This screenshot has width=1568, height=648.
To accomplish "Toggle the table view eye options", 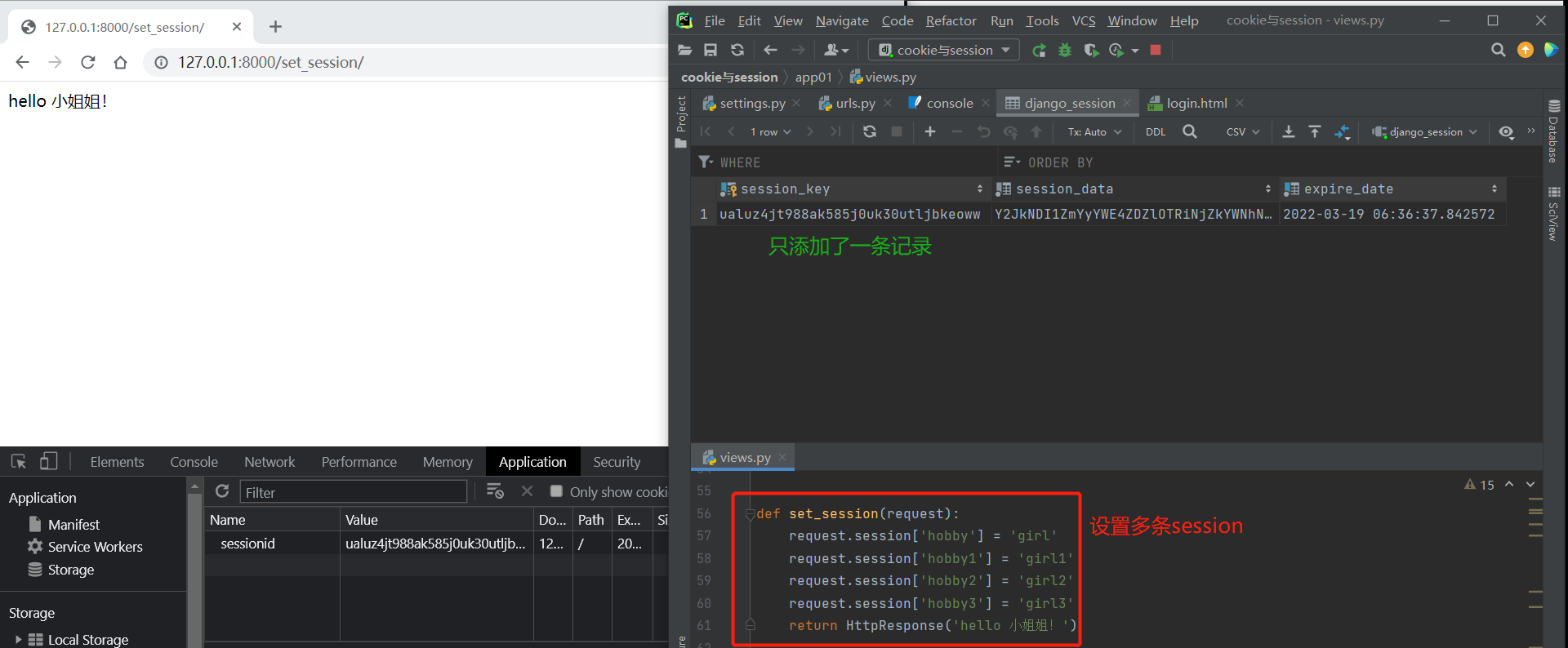I will (1507, 132).
